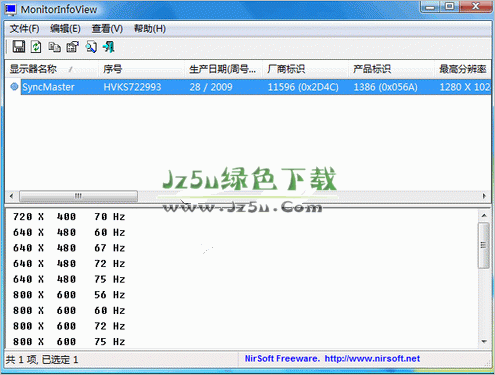
Task: Select the SyncMaster monitor row
Action: point(248,87)
